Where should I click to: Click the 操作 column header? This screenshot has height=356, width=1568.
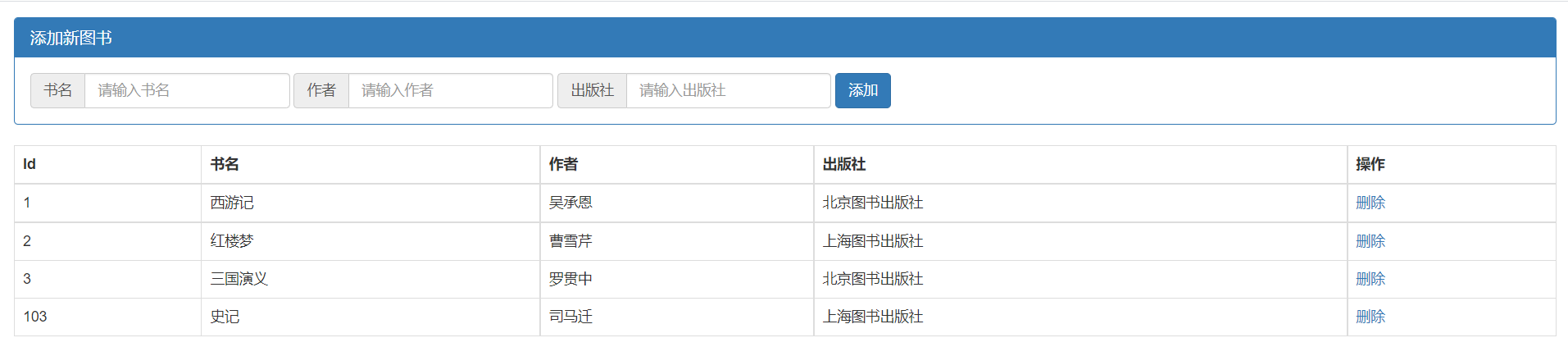[1452, 165]
